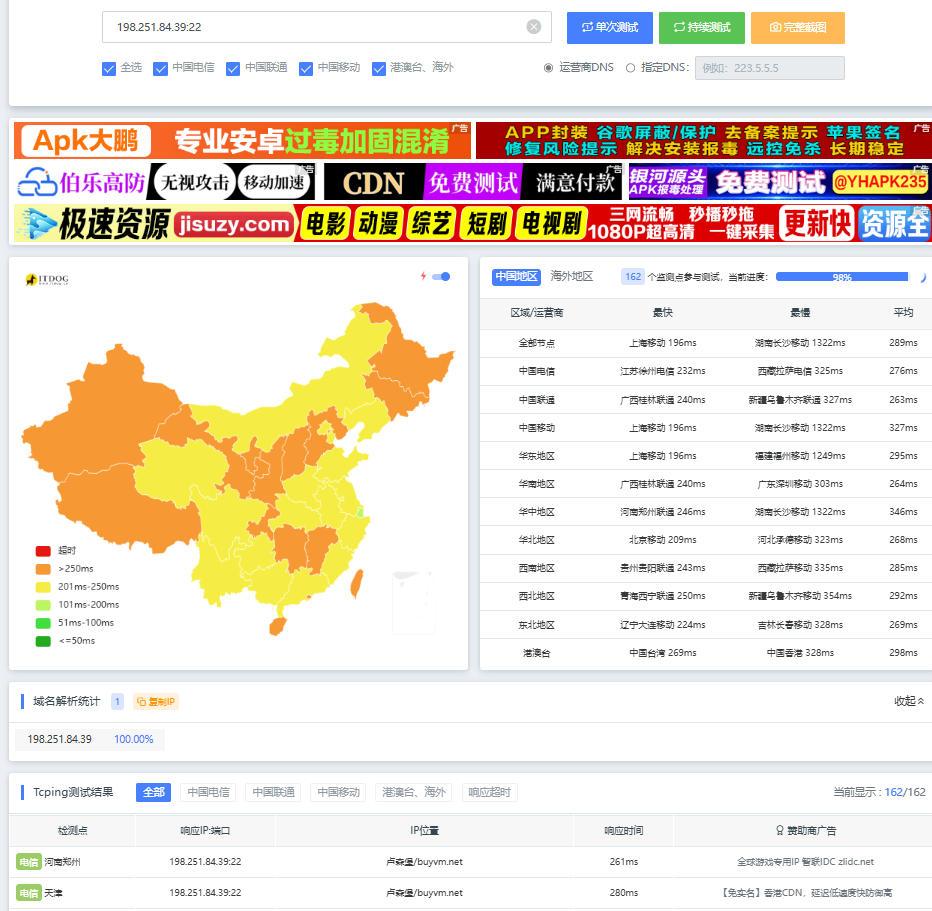Viewport: 932px width, 911px height.
Task: Toggle the 中国电信 checkbox
Action: (x=160, y=69)
